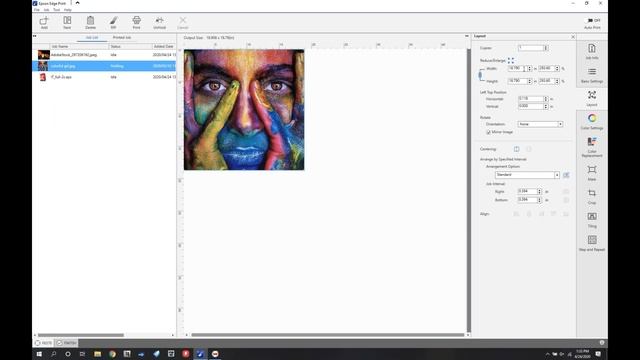Click the Width inches spinner arrows
The height and width of the screenshot is (360, 640).
click(x=529, y=69)
